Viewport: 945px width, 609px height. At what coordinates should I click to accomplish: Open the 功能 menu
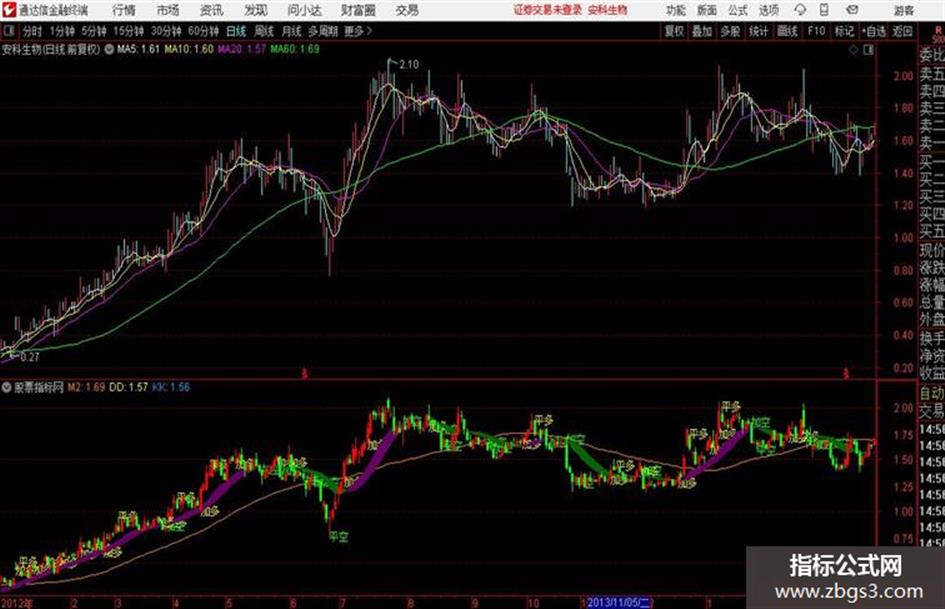click(676, 10)
